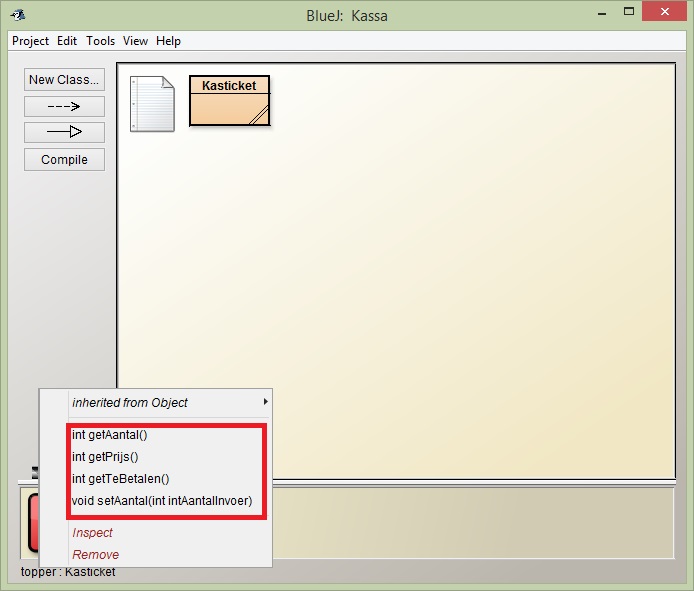Open the Project menu

tap(30, 41)
